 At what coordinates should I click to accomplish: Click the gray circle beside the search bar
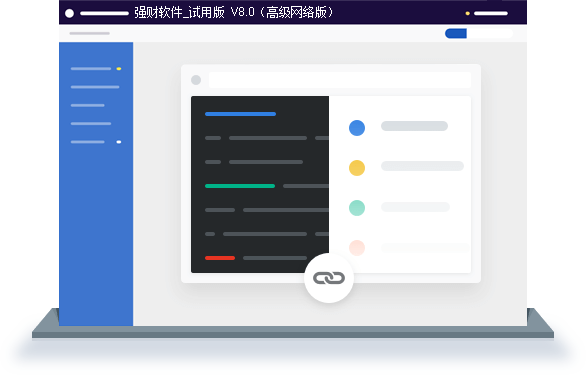point(196,80)
